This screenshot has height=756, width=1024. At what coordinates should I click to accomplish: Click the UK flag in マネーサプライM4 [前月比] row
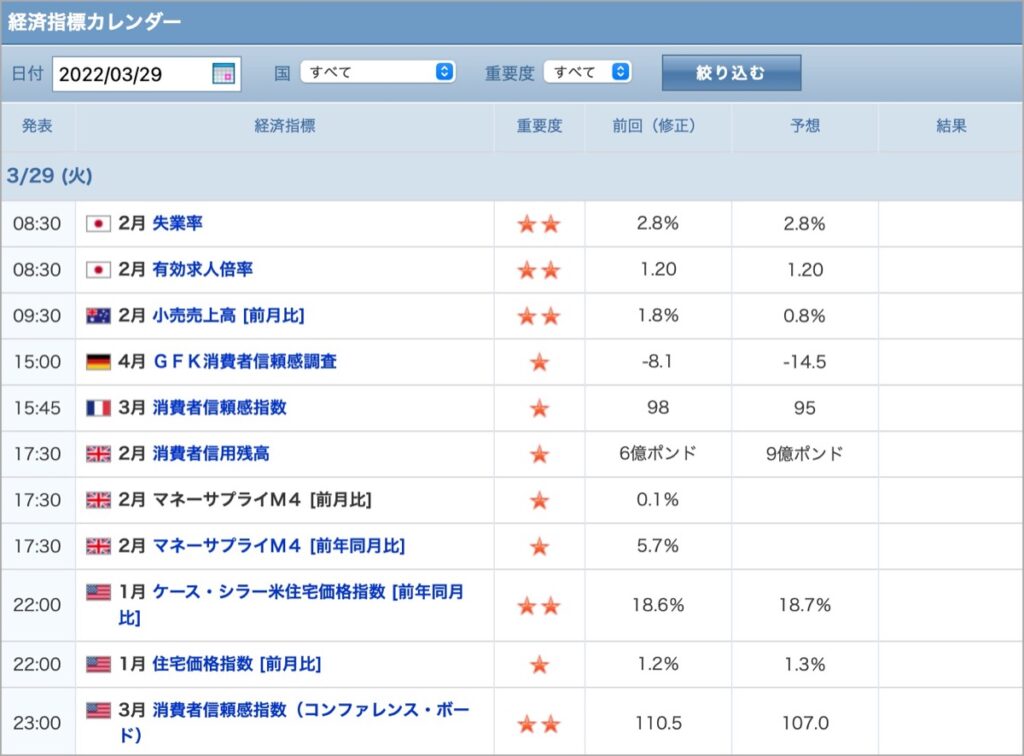(x=99, y=500)
